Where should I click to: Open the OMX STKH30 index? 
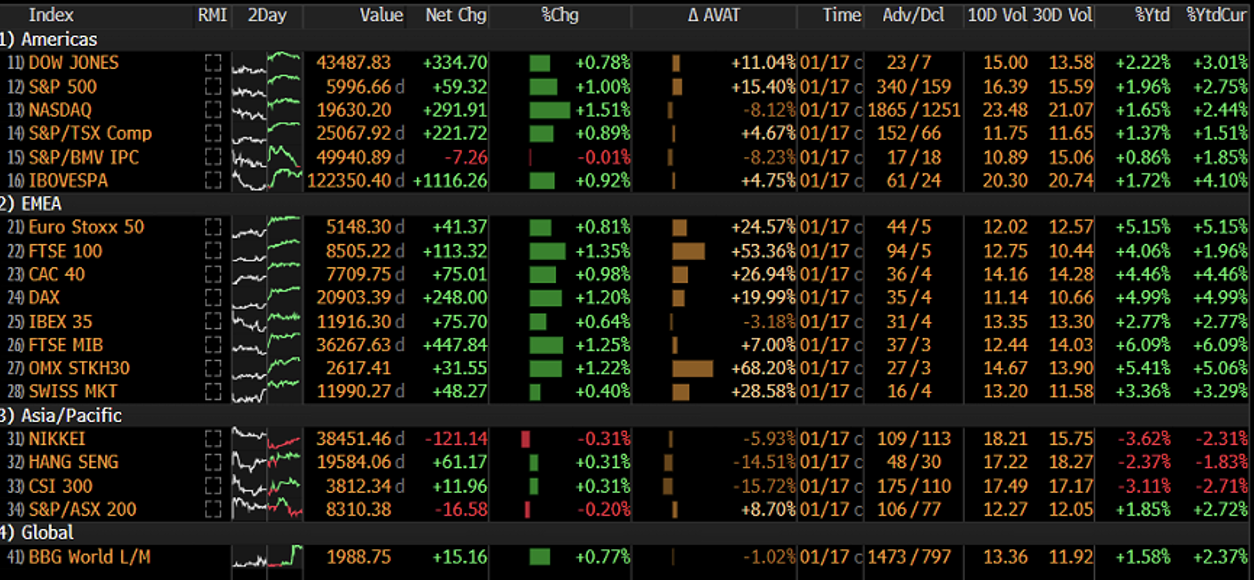79,368
